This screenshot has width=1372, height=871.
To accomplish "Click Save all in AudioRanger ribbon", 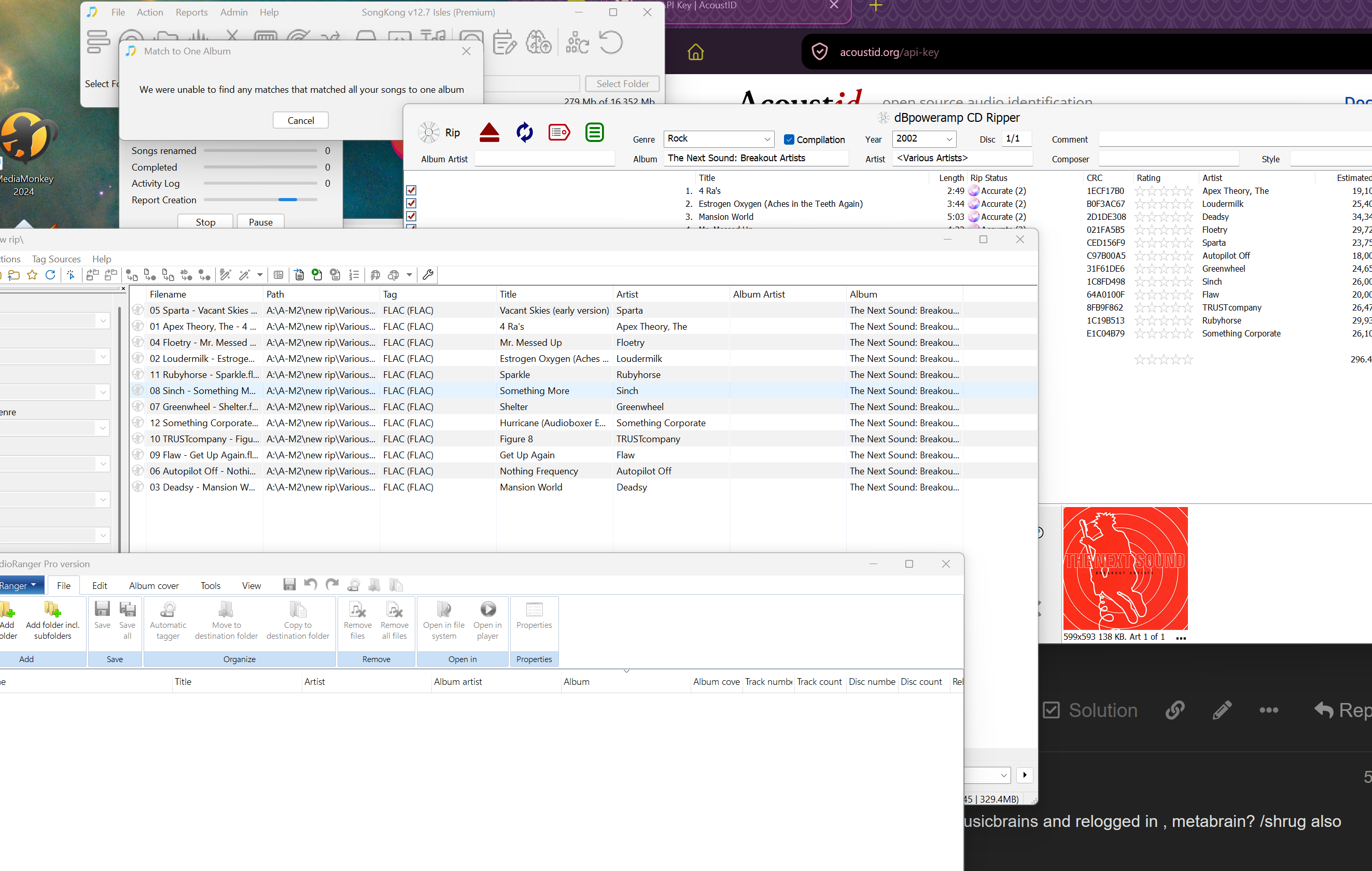I will pos(127,621).
